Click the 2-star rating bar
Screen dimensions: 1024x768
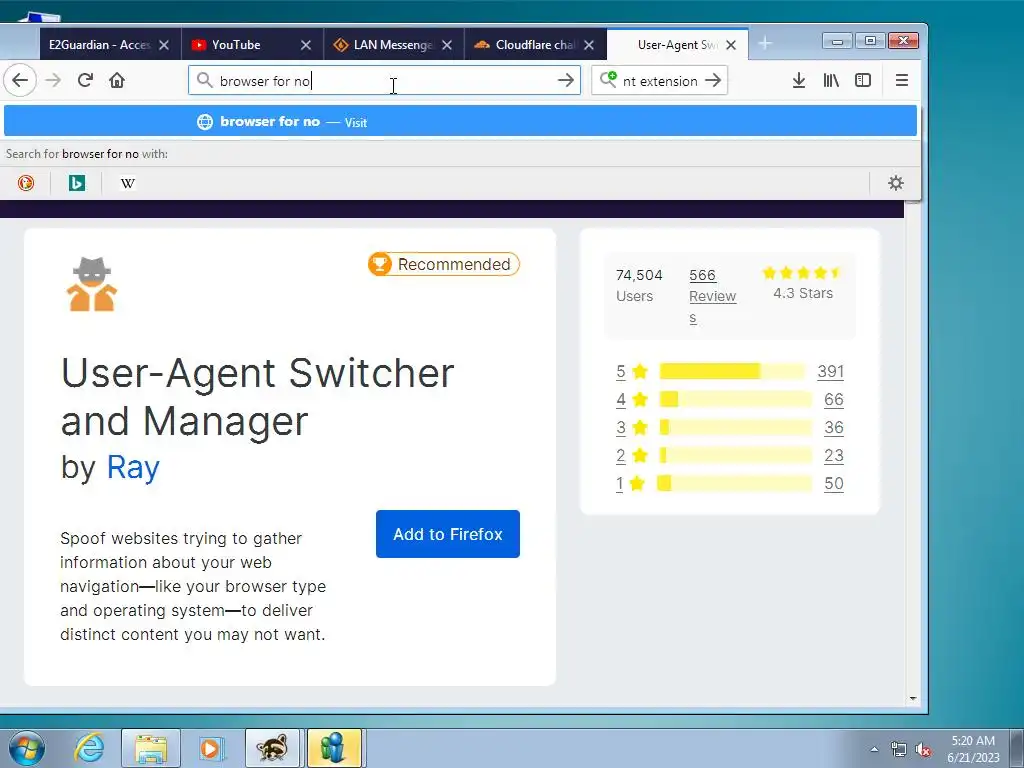click(735, 455)
